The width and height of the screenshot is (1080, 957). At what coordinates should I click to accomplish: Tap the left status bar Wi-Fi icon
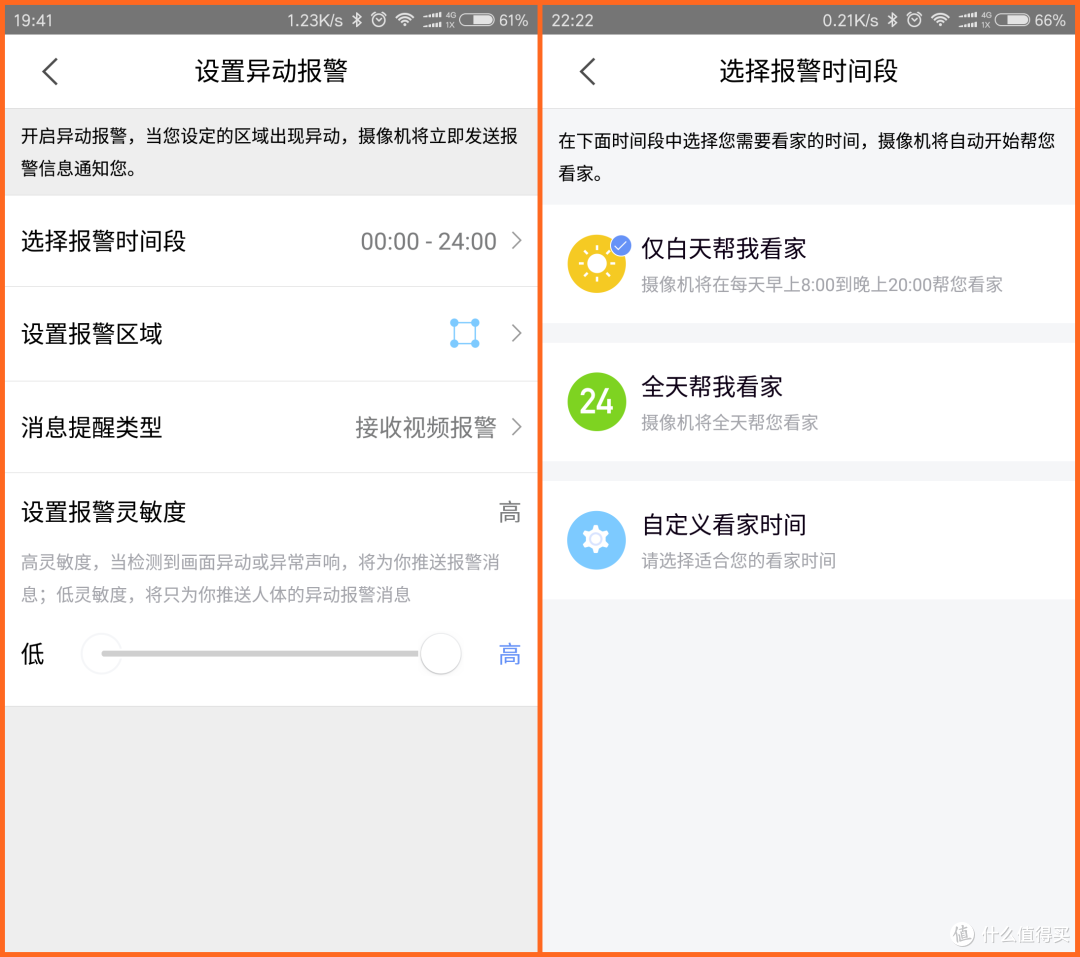(405, 19)
